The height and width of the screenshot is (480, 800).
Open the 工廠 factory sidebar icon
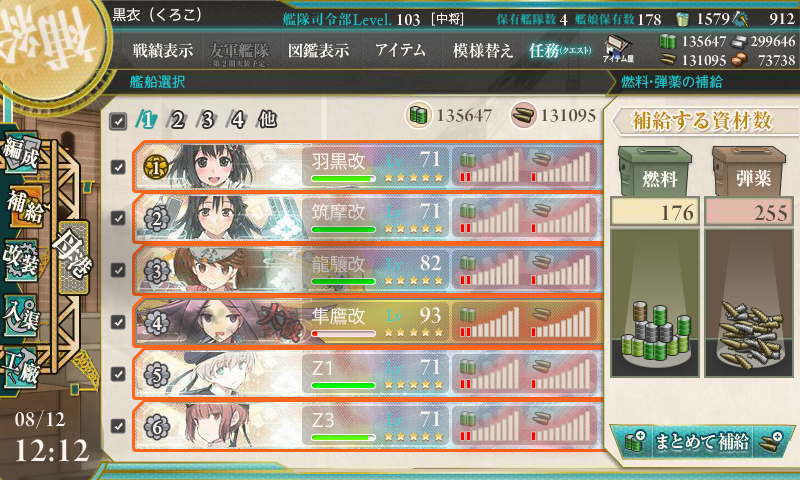point(21,368)
